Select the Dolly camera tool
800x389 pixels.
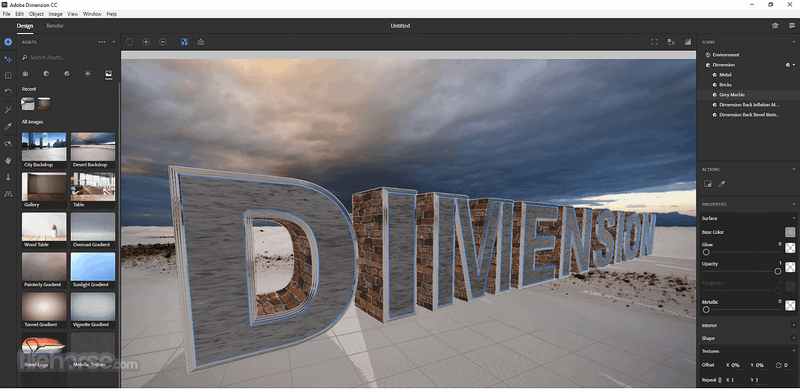click(8, 177)
